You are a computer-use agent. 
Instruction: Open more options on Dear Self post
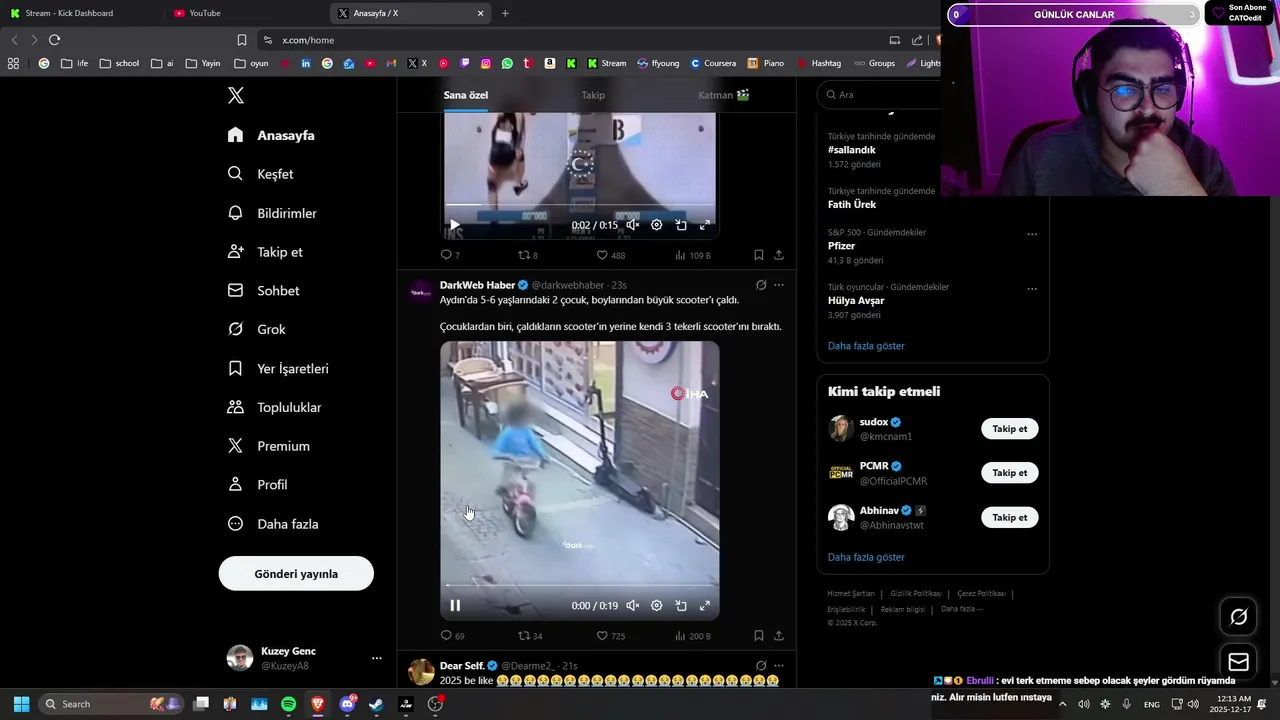point(779,666)
